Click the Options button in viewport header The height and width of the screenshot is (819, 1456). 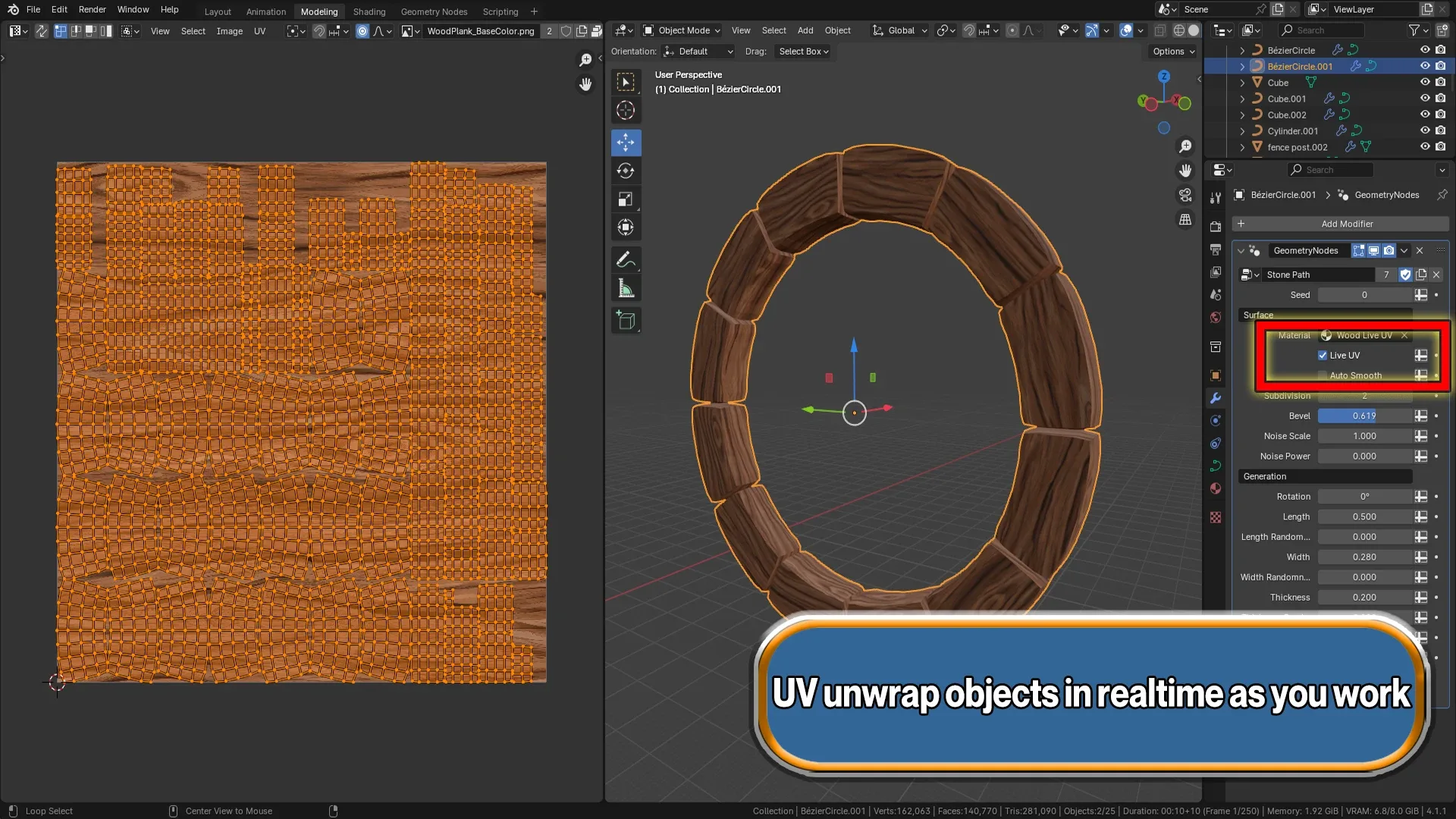(1171, 51)
